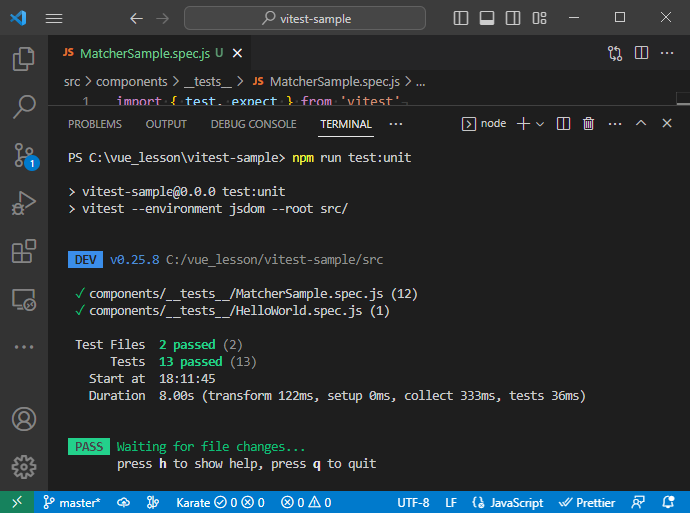Switch to the TERMINAL panel tab
This screenshot has width=690, height=513.
346,124
